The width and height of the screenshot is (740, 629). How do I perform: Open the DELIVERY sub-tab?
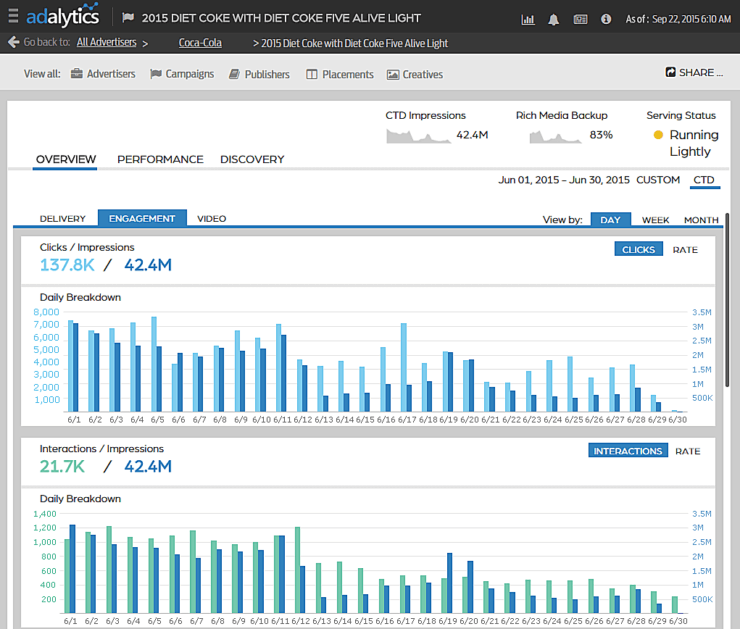click(x=62, y=218)
